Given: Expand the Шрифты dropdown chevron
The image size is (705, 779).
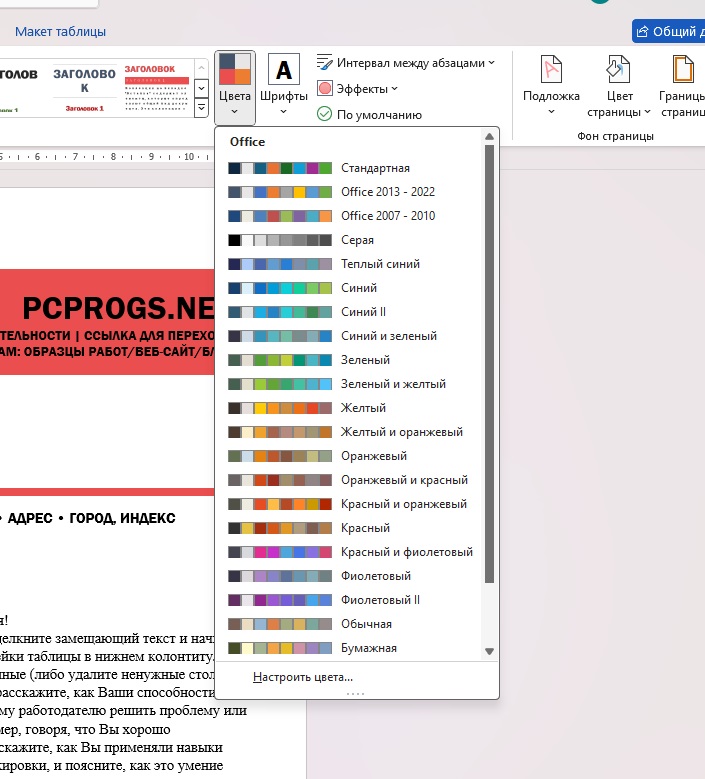Looking at the screenshot, I should pos(284,112).
